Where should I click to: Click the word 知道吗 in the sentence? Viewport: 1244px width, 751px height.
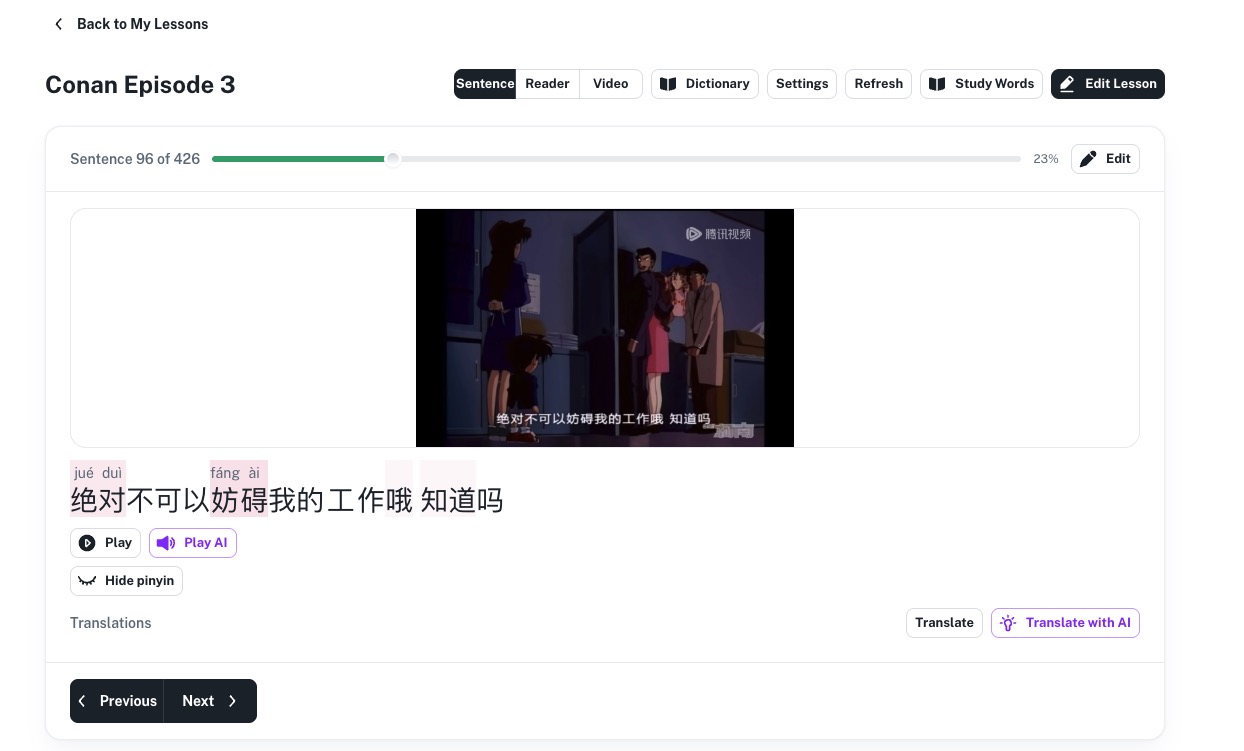point(462,499)
